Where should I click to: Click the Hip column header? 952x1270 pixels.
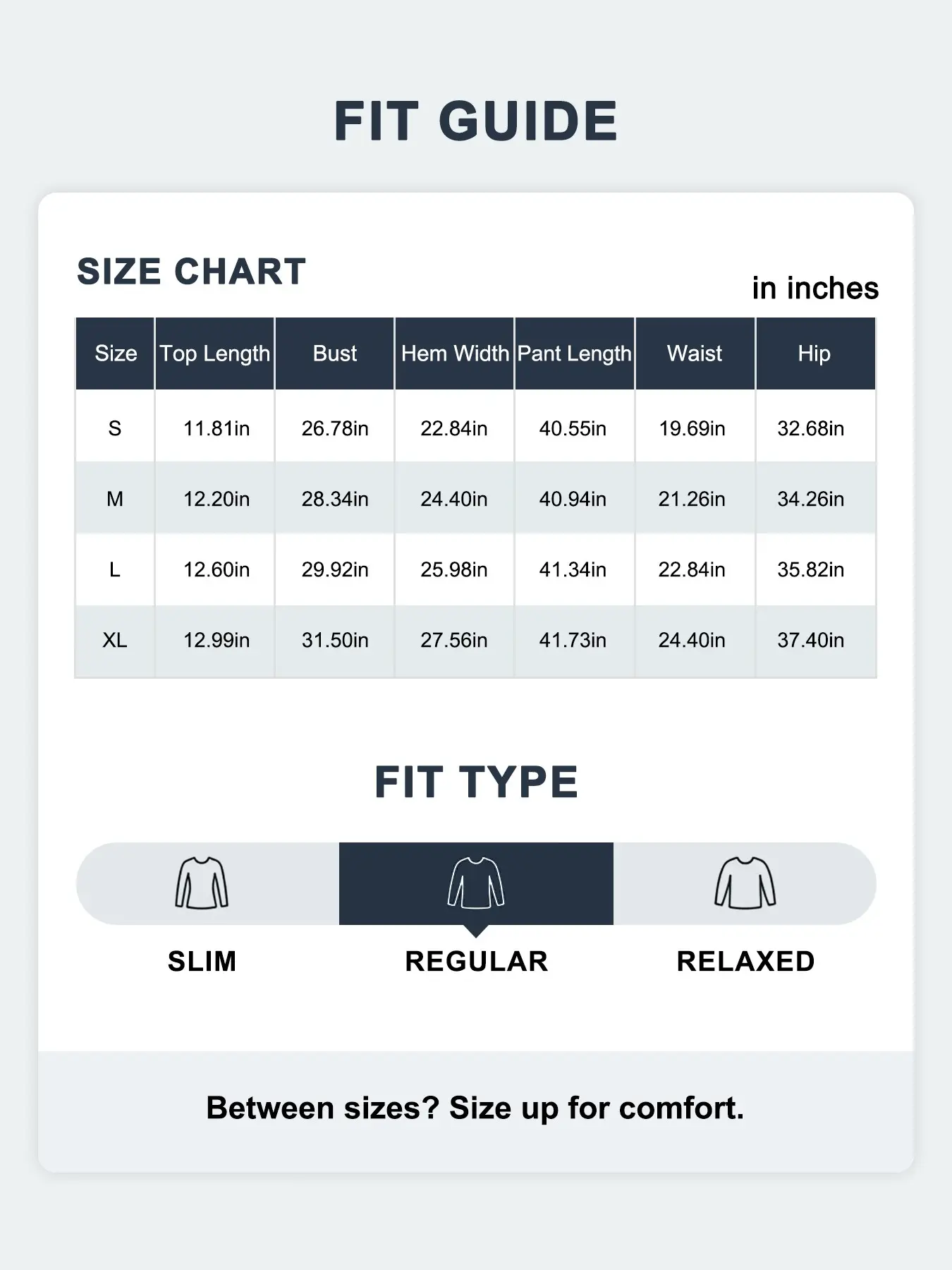click(x=814, y=353)
